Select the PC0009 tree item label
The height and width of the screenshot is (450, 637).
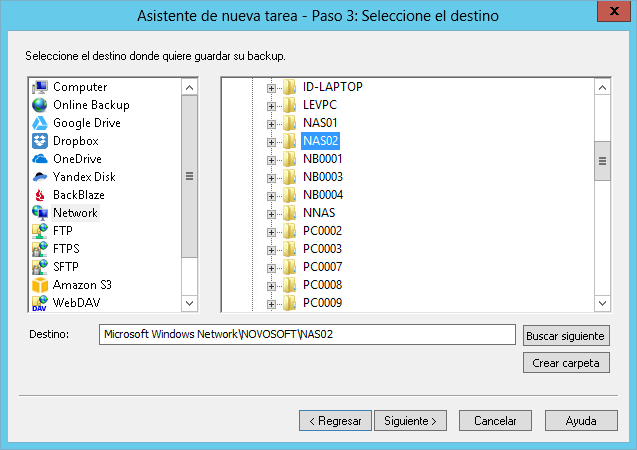click(x=323, y=303)
